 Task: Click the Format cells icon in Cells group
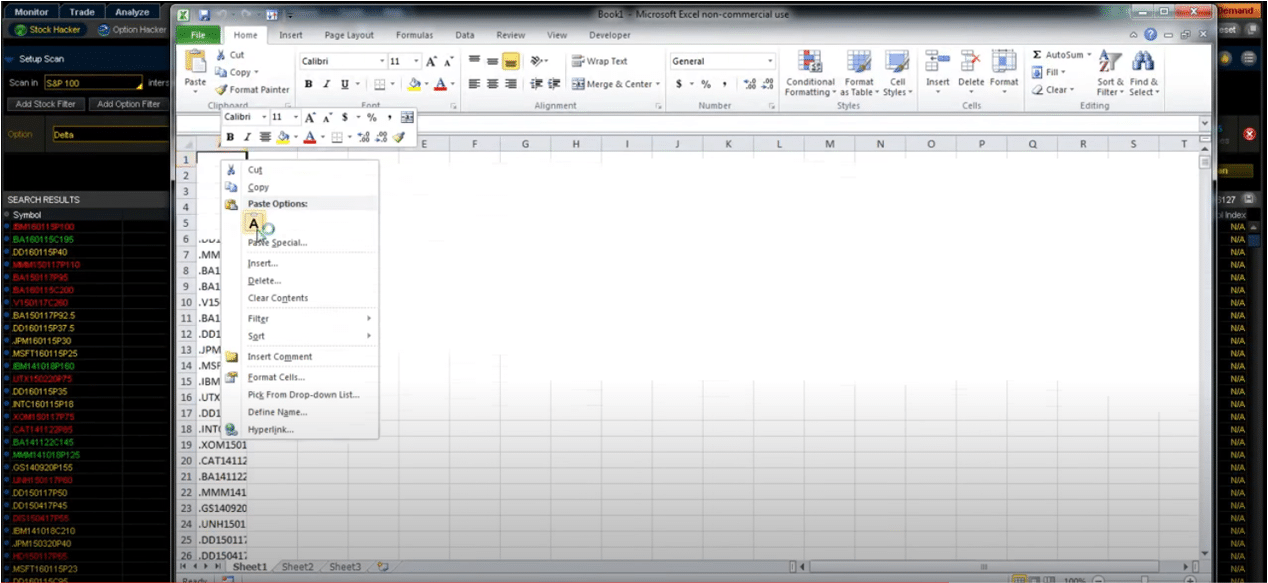pyautogui.click(x=1003, y=62)
